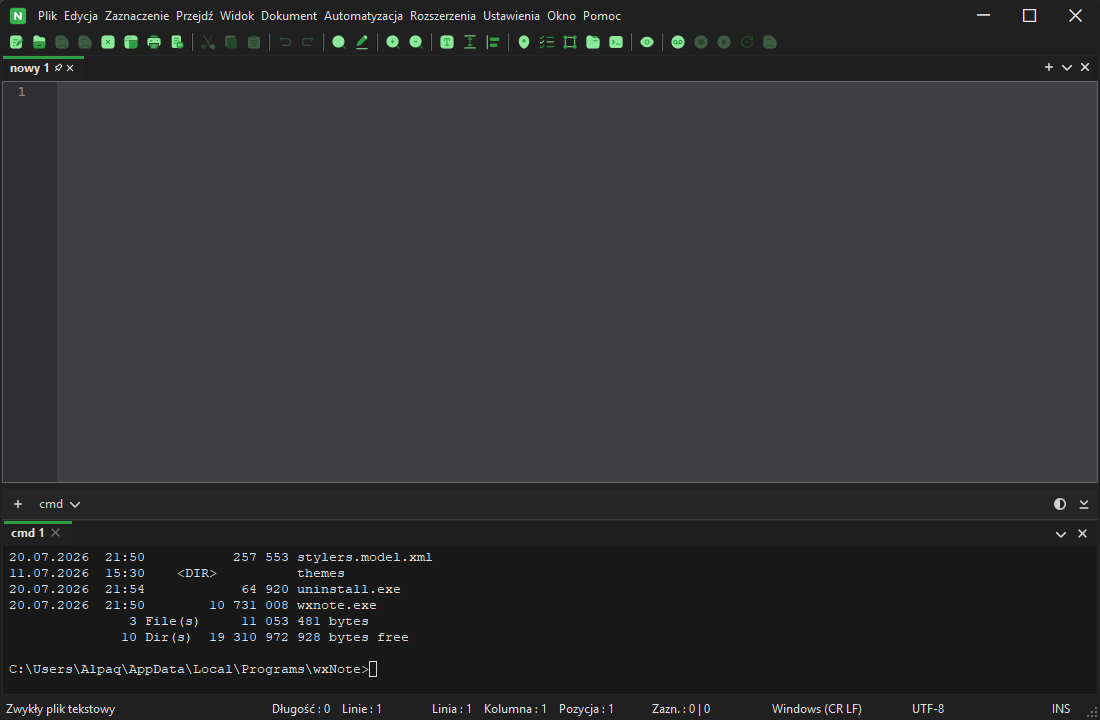
Task: Create a new document from toolbar
Action: (16, 42)
